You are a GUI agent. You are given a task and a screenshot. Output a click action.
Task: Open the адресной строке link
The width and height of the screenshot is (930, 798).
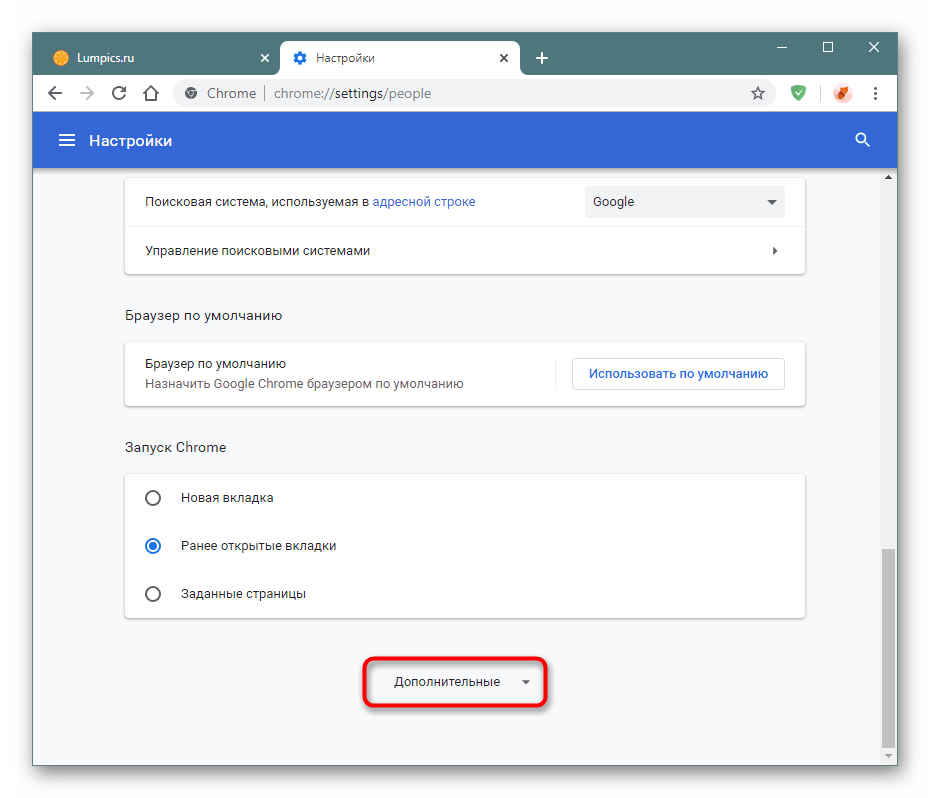coord(423,202)
